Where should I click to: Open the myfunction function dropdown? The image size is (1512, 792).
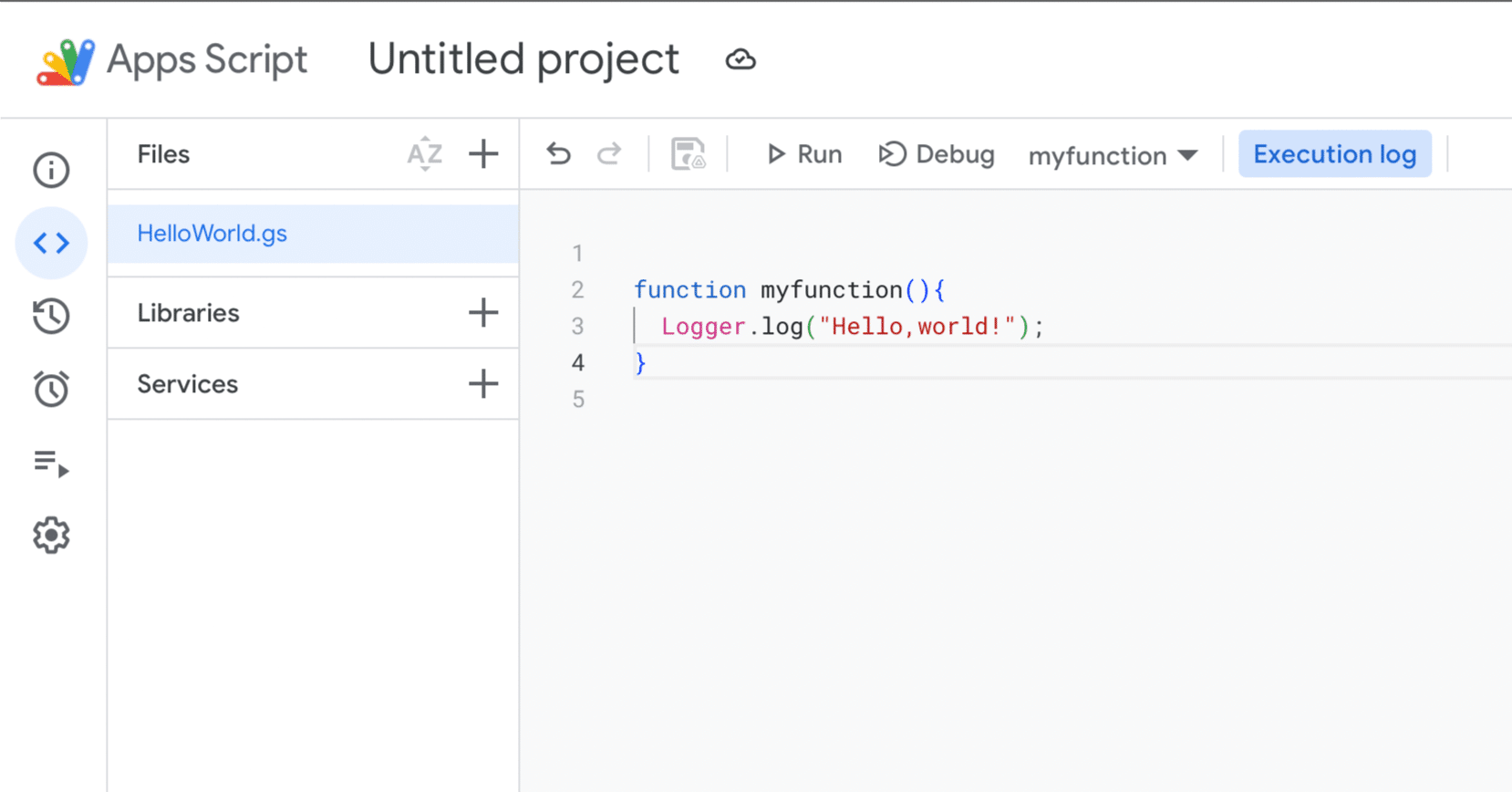point(1113,155)
